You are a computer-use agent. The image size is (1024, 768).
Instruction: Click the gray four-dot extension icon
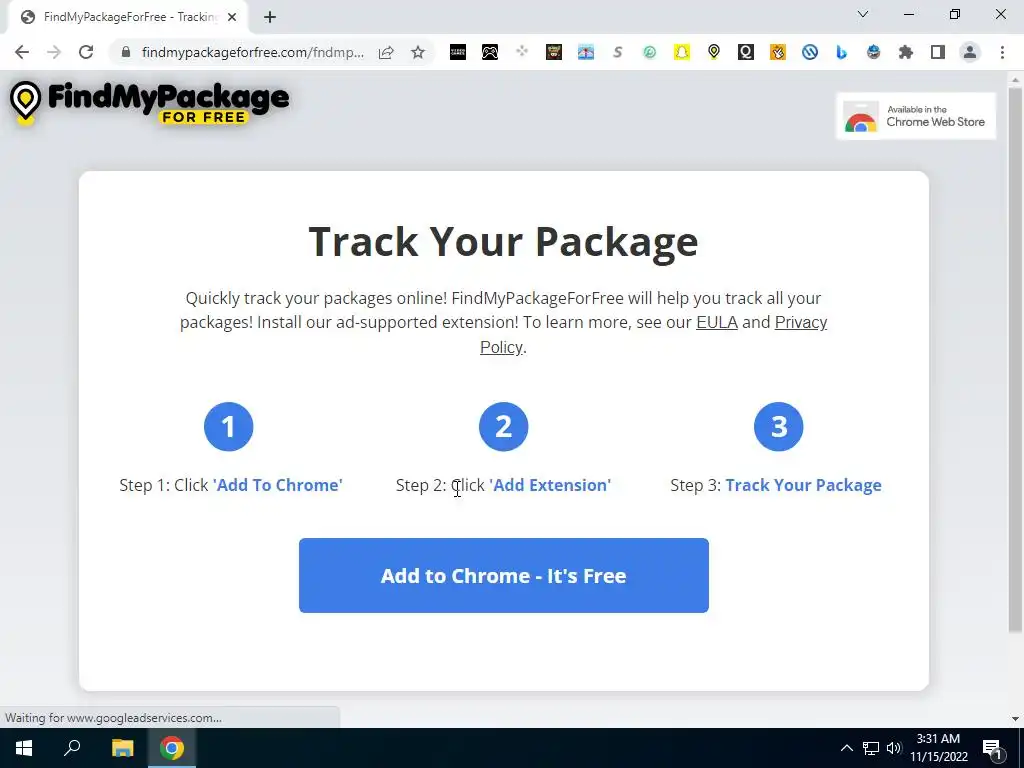click(x=522, y=52)
